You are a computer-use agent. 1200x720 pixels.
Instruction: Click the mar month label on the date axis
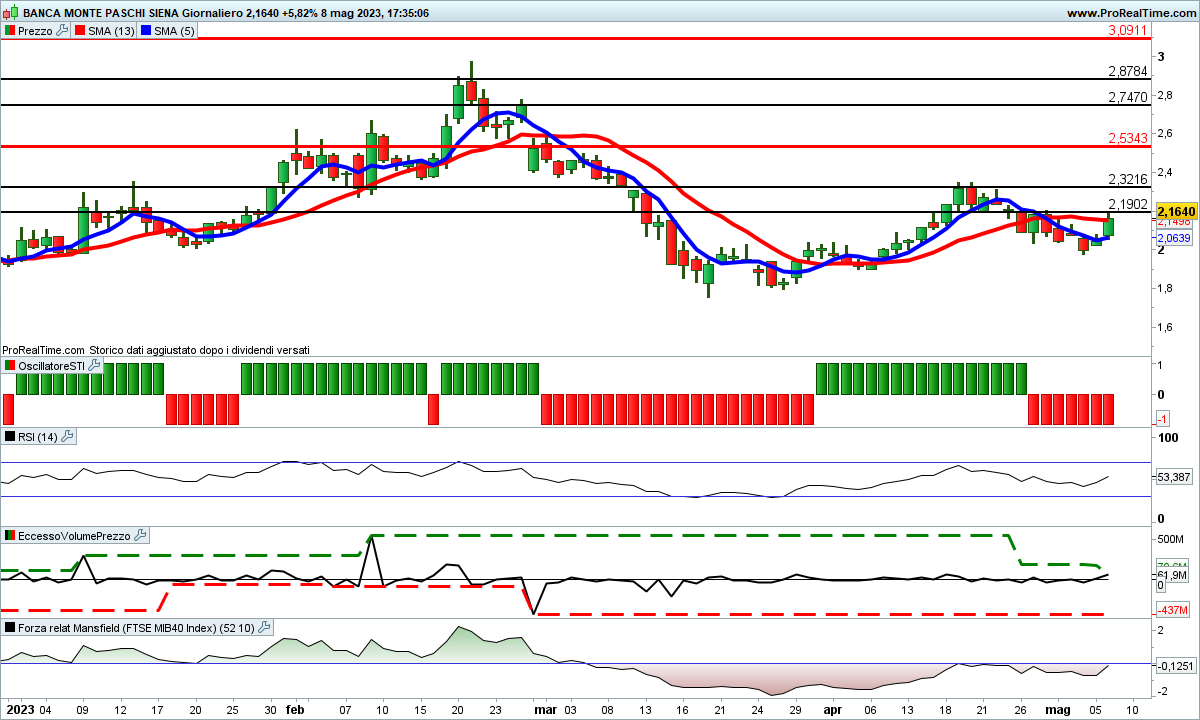(x=545, y=708)
